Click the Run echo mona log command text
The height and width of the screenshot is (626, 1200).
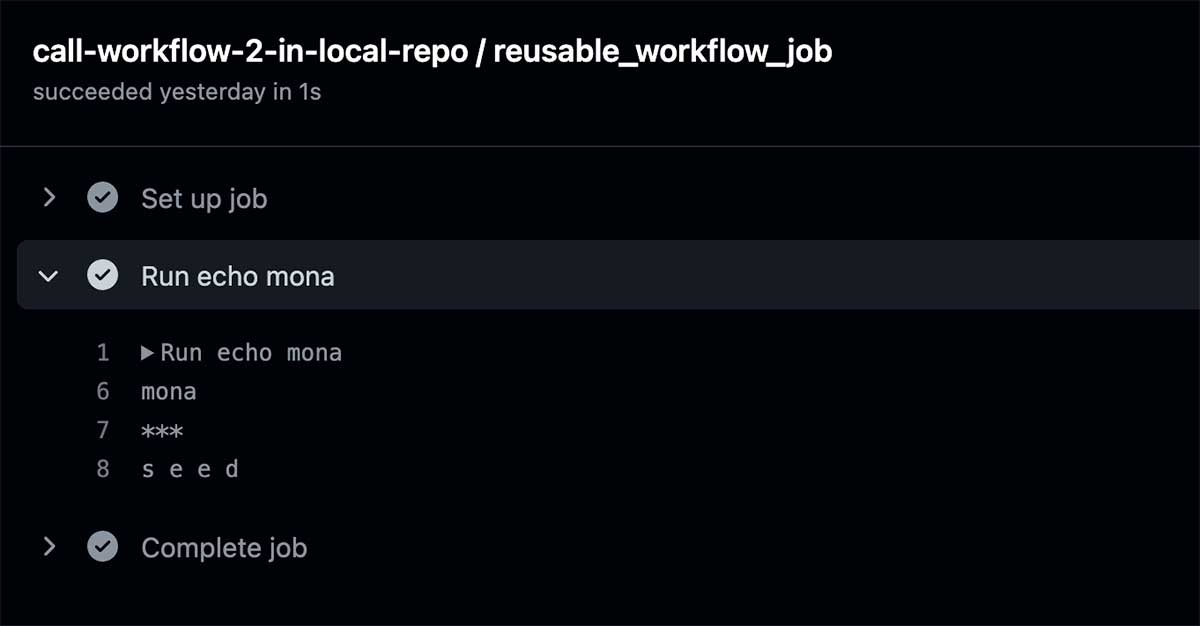click(251, 352)
